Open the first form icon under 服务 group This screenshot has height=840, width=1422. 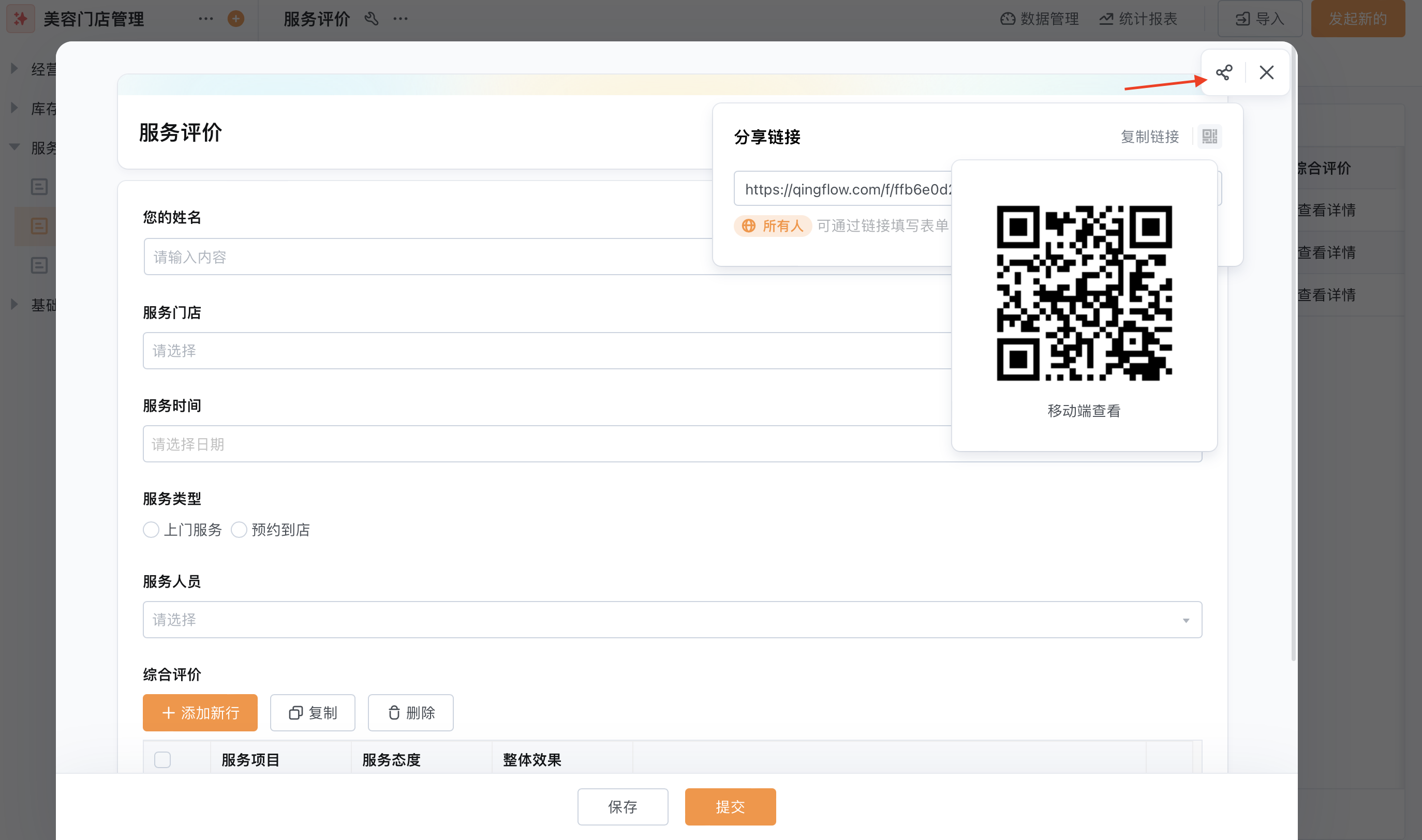tap(39, 186)
